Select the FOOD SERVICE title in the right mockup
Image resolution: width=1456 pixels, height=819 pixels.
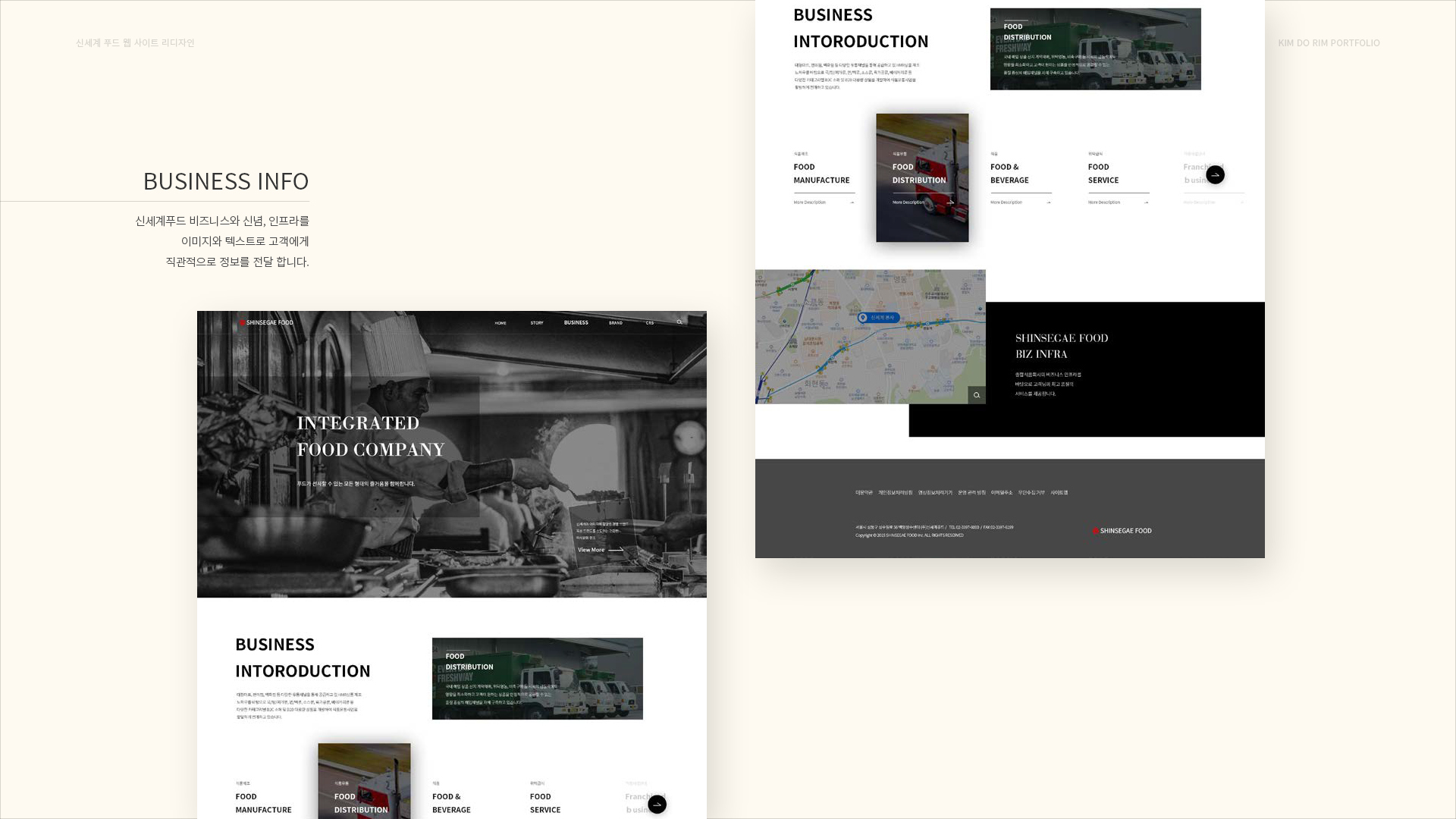tap(1103, 174)
